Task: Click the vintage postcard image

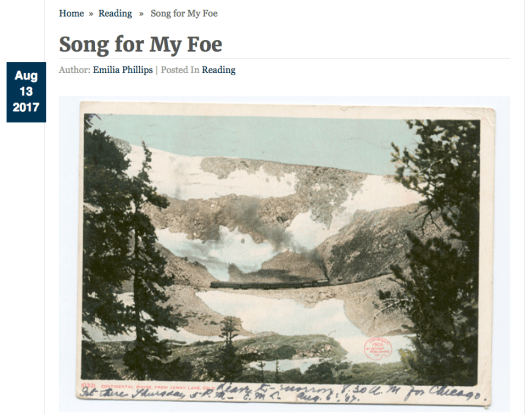Action: coord(284,254)
